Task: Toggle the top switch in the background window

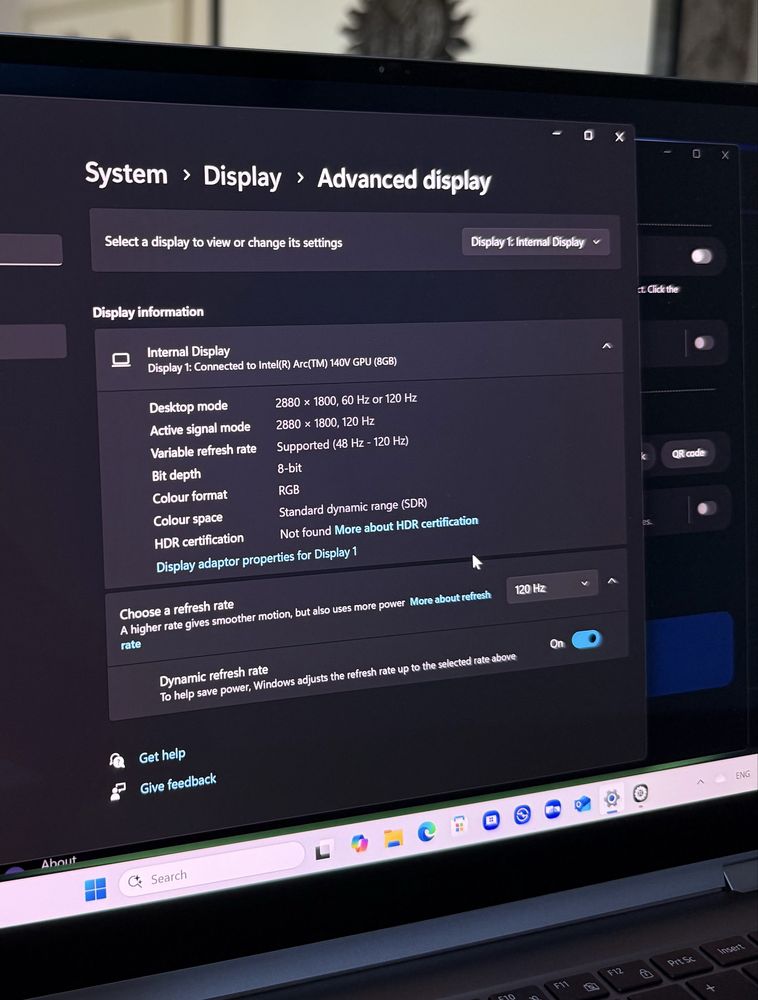Action: tap(701, 256)
